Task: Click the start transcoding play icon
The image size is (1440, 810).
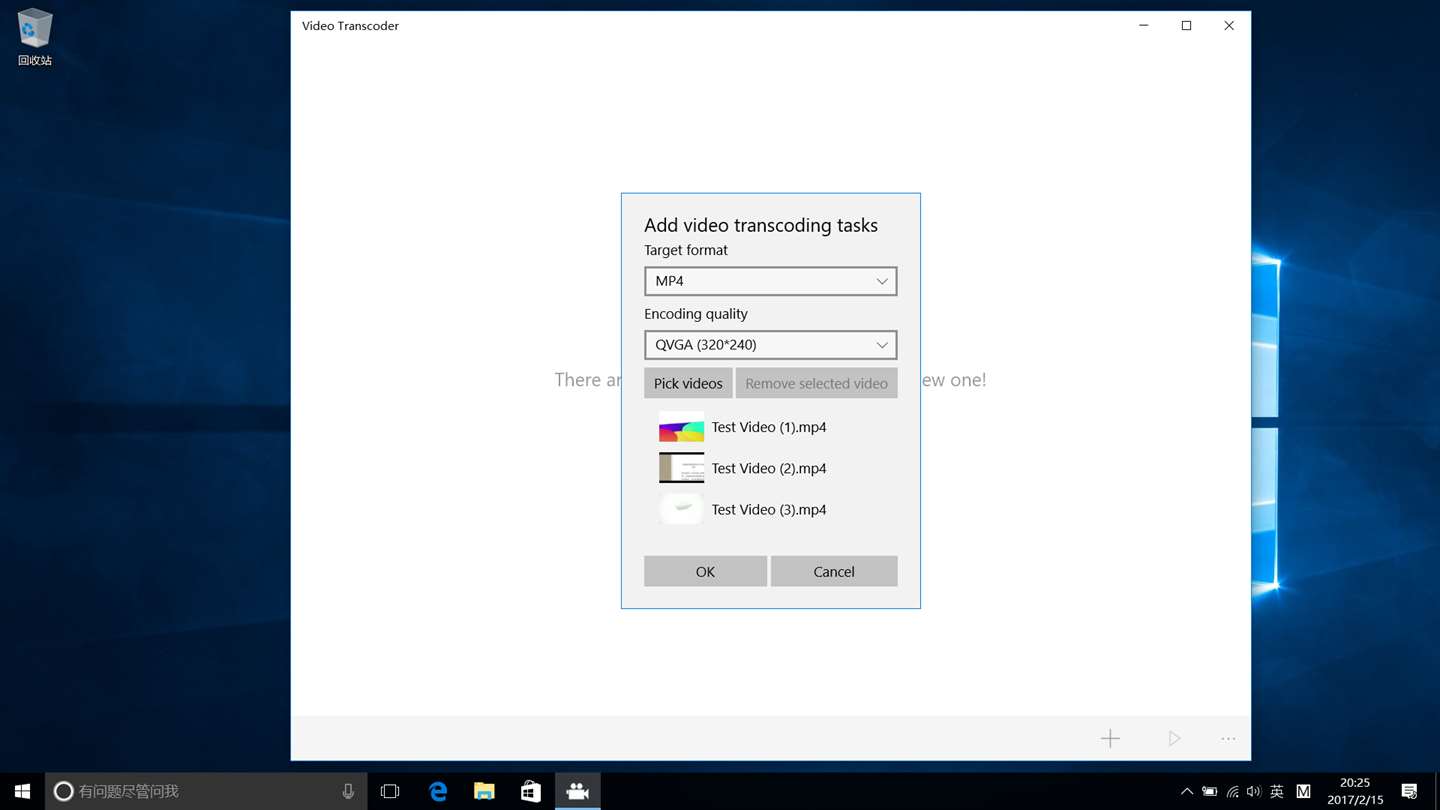Action: (x=1174, y=738)
